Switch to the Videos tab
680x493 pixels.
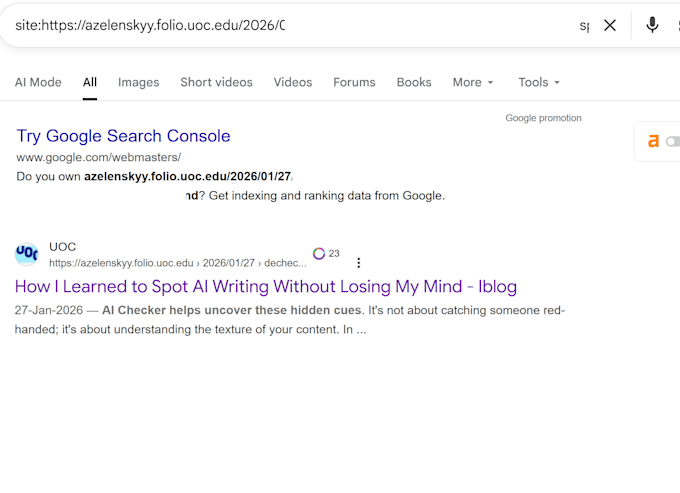coord(293,82)
